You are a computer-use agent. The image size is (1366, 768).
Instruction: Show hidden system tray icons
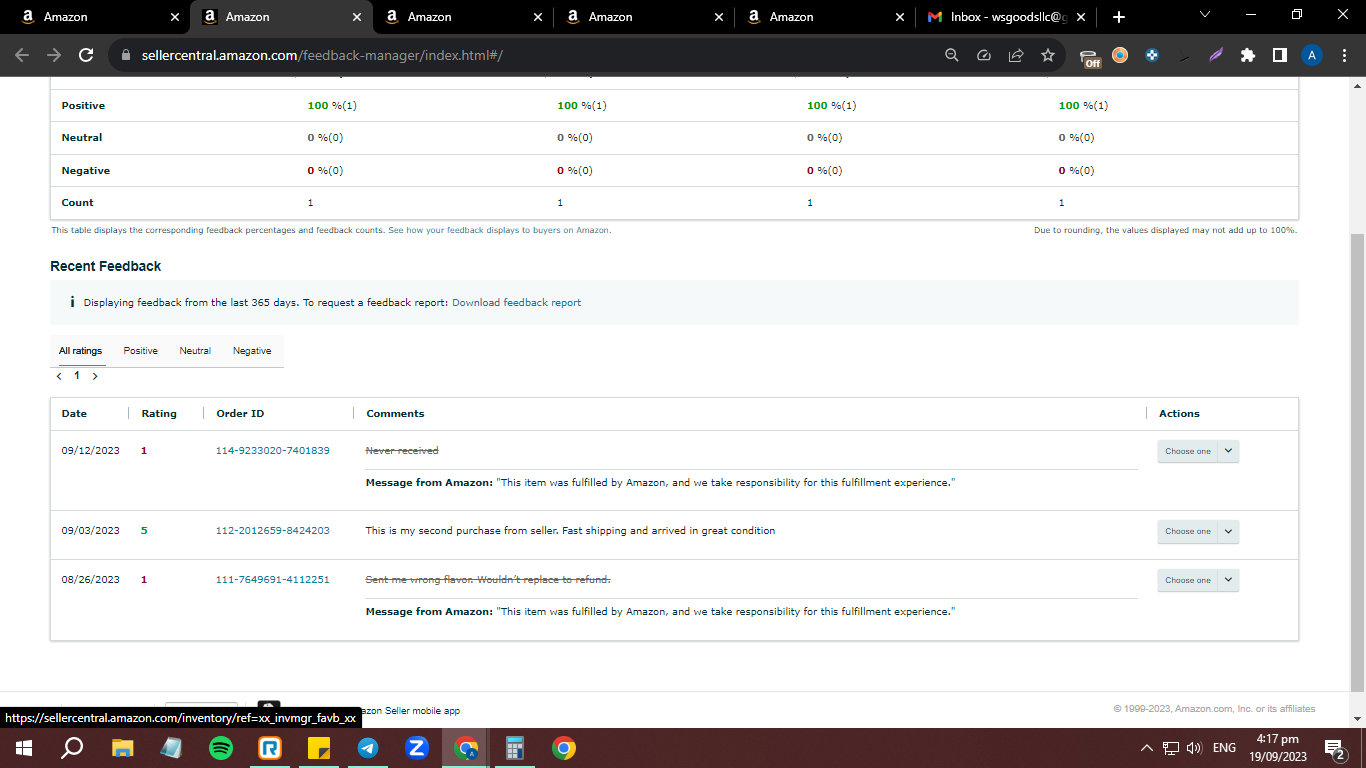tap(1147, 748)
